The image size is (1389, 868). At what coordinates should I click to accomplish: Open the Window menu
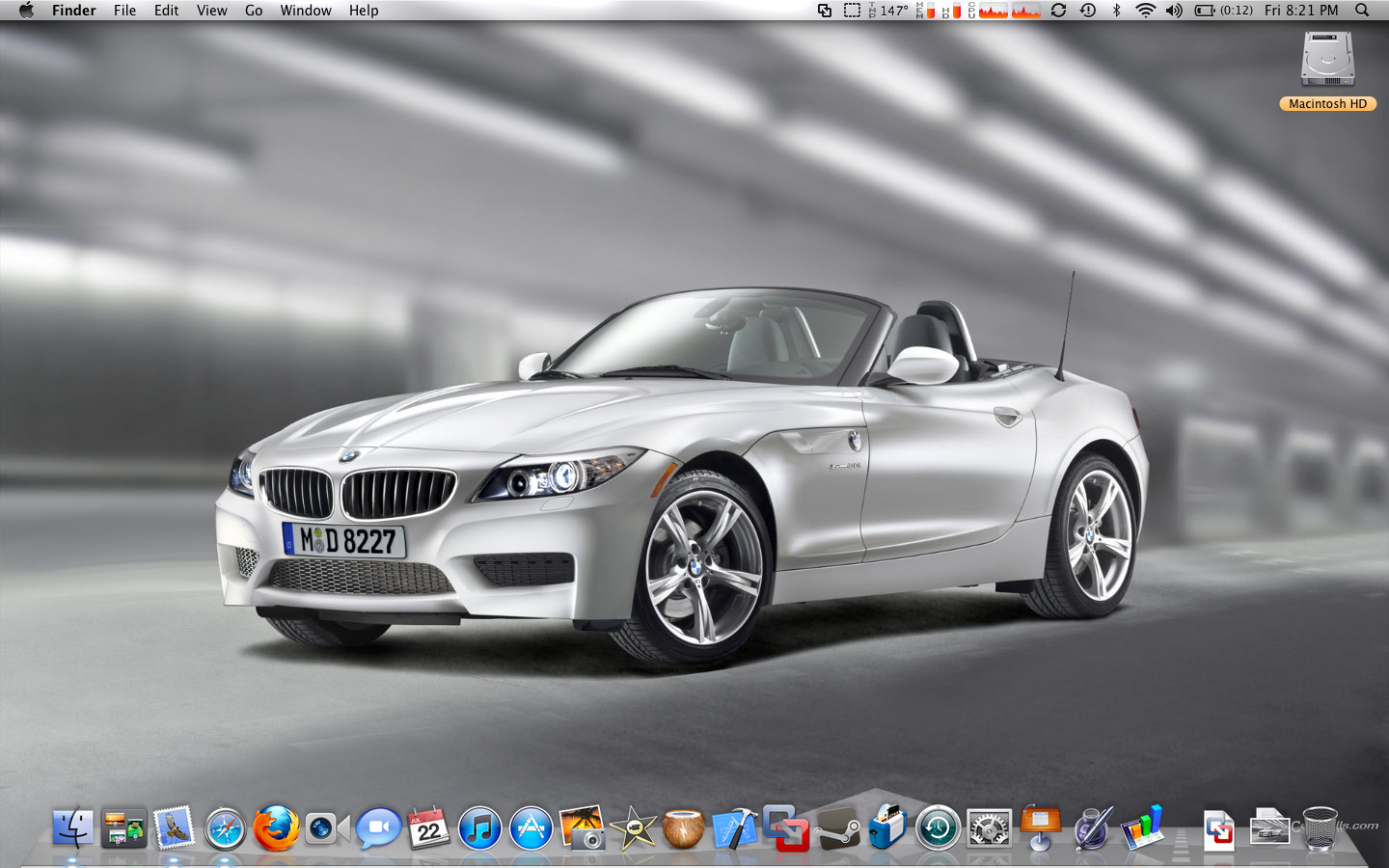[x=306, y=11]
